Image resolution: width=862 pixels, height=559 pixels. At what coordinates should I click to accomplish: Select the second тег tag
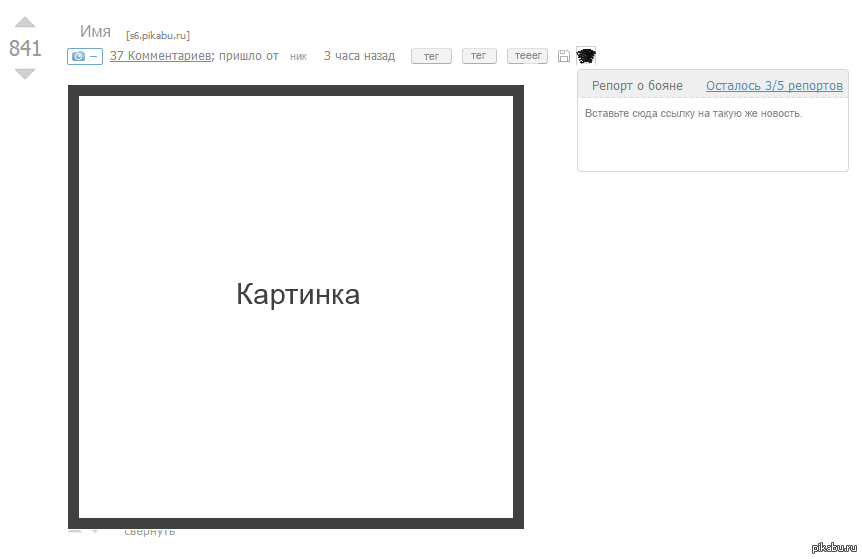pos(479,56)
